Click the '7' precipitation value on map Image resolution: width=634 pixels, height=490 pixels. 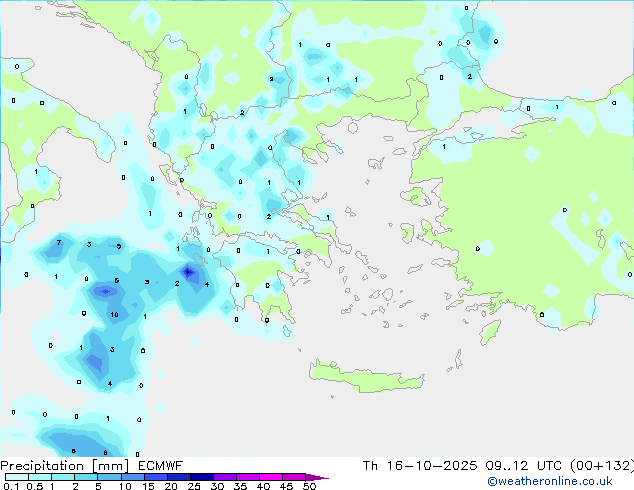coord(59,243)
